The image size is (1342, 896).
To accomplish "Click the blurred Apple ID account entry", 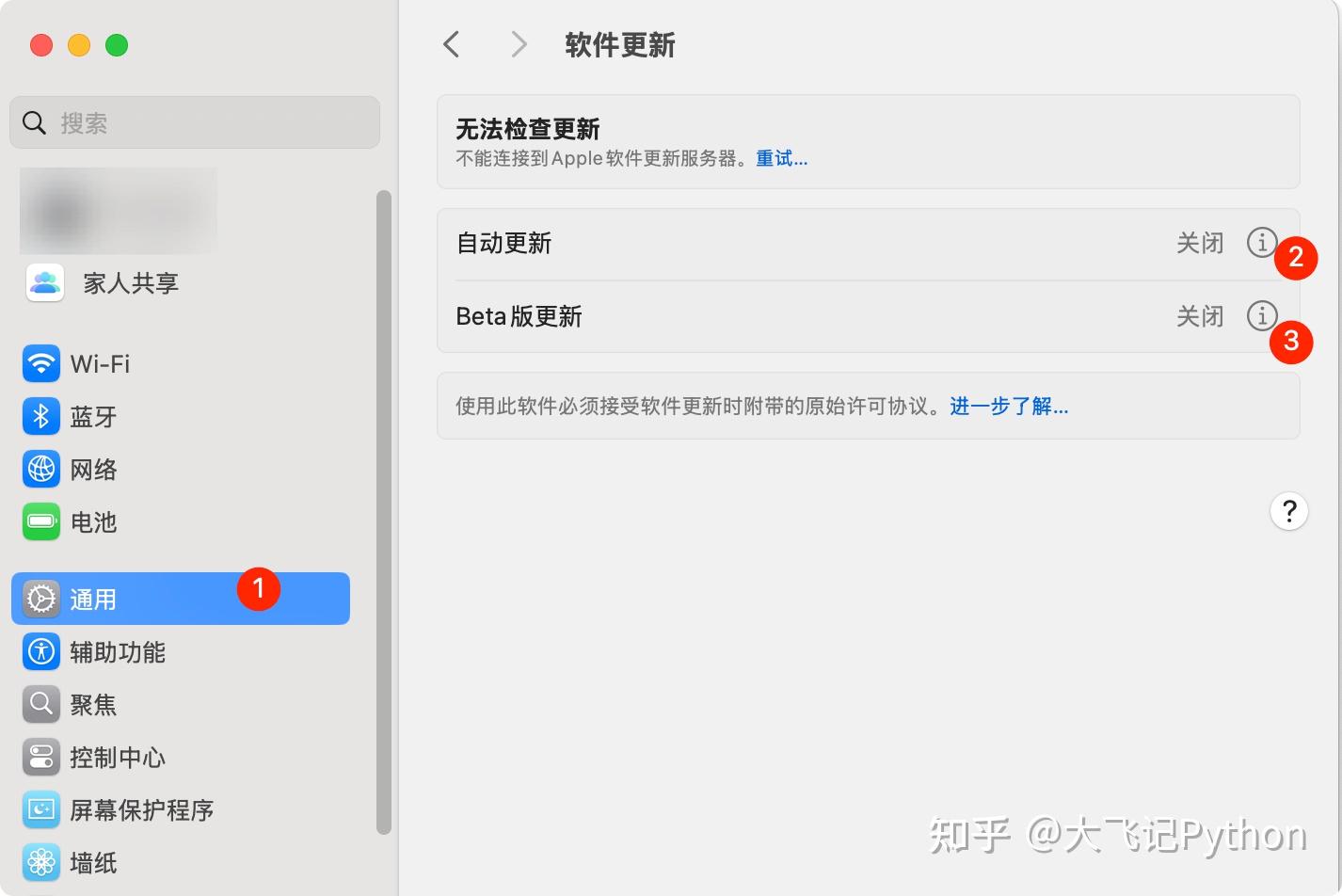I will pos(119,211).
